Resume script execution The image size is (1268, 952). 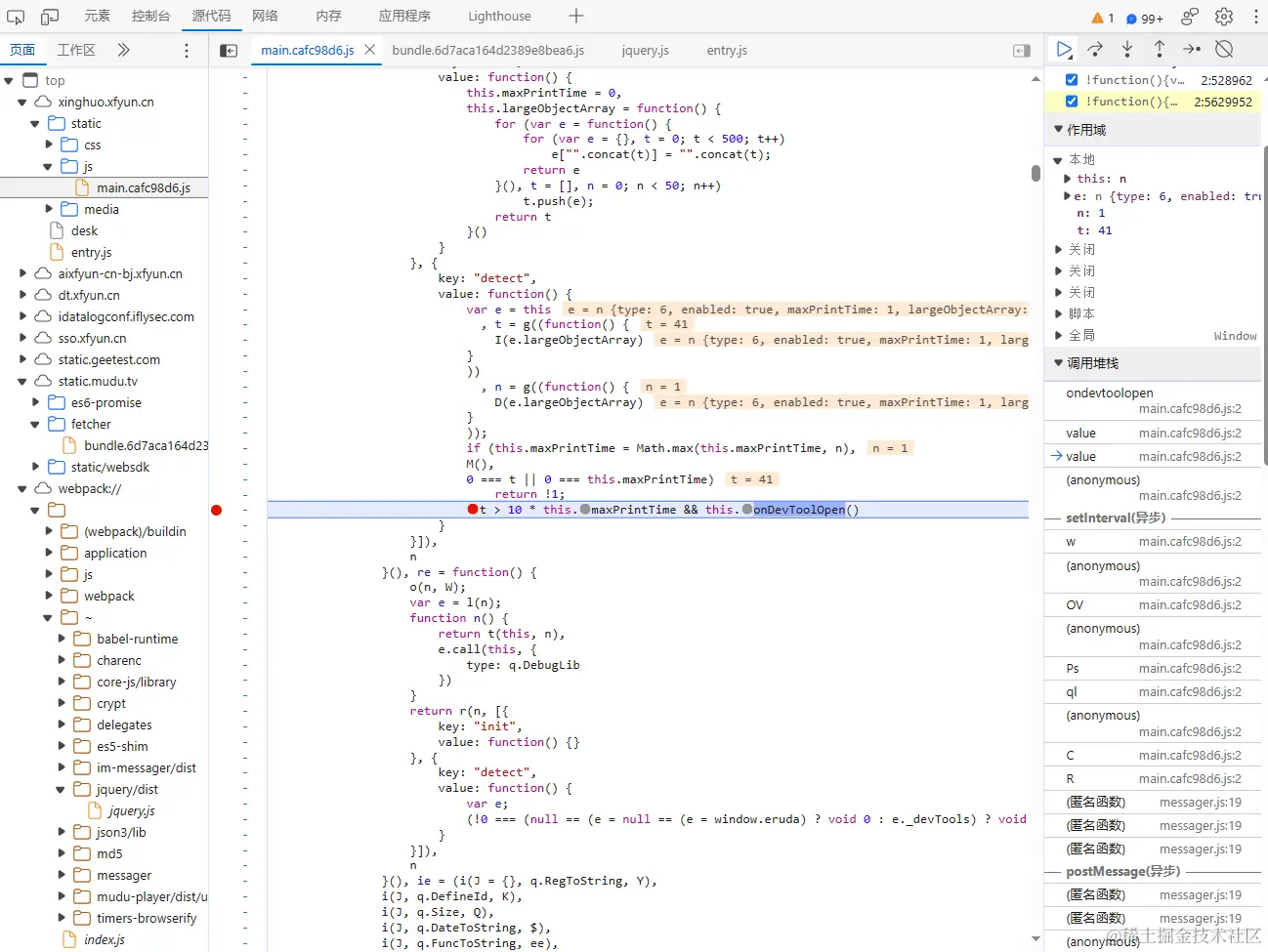tap(1064, 49)
